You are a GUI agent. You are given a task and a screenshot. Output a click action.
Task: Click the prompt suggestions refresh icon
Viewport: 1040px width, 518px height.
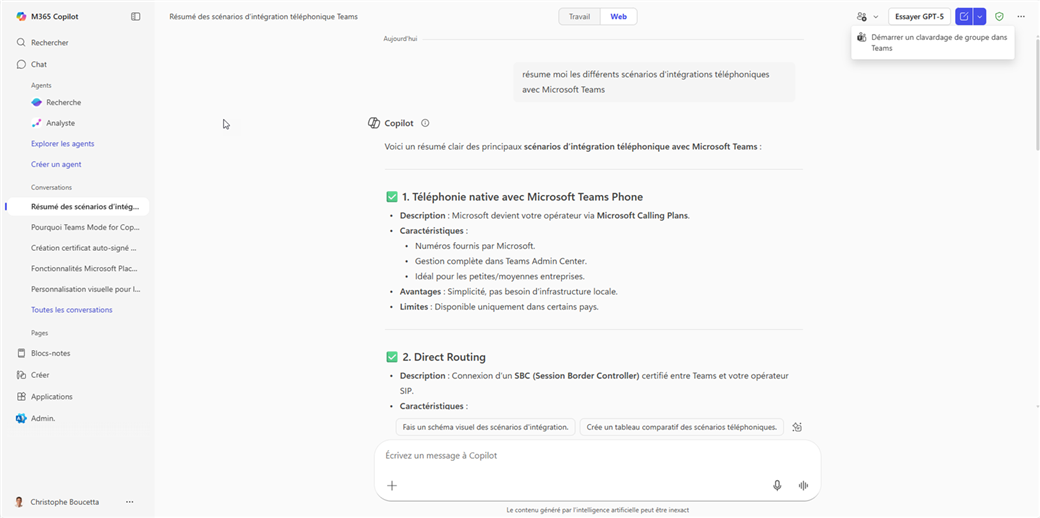click(797, 427)
